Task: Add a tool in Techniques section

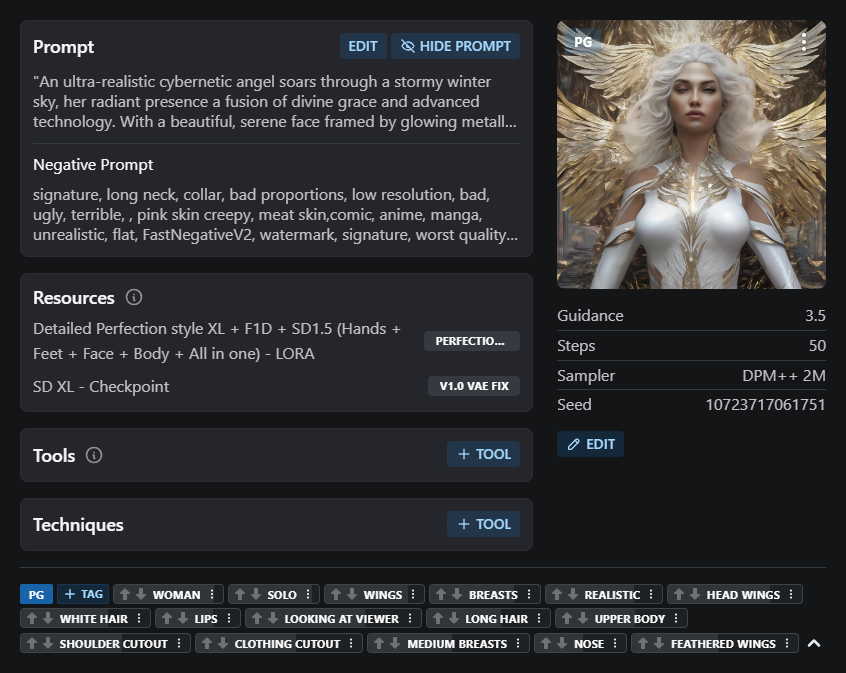Action: (x=483, y=524)
